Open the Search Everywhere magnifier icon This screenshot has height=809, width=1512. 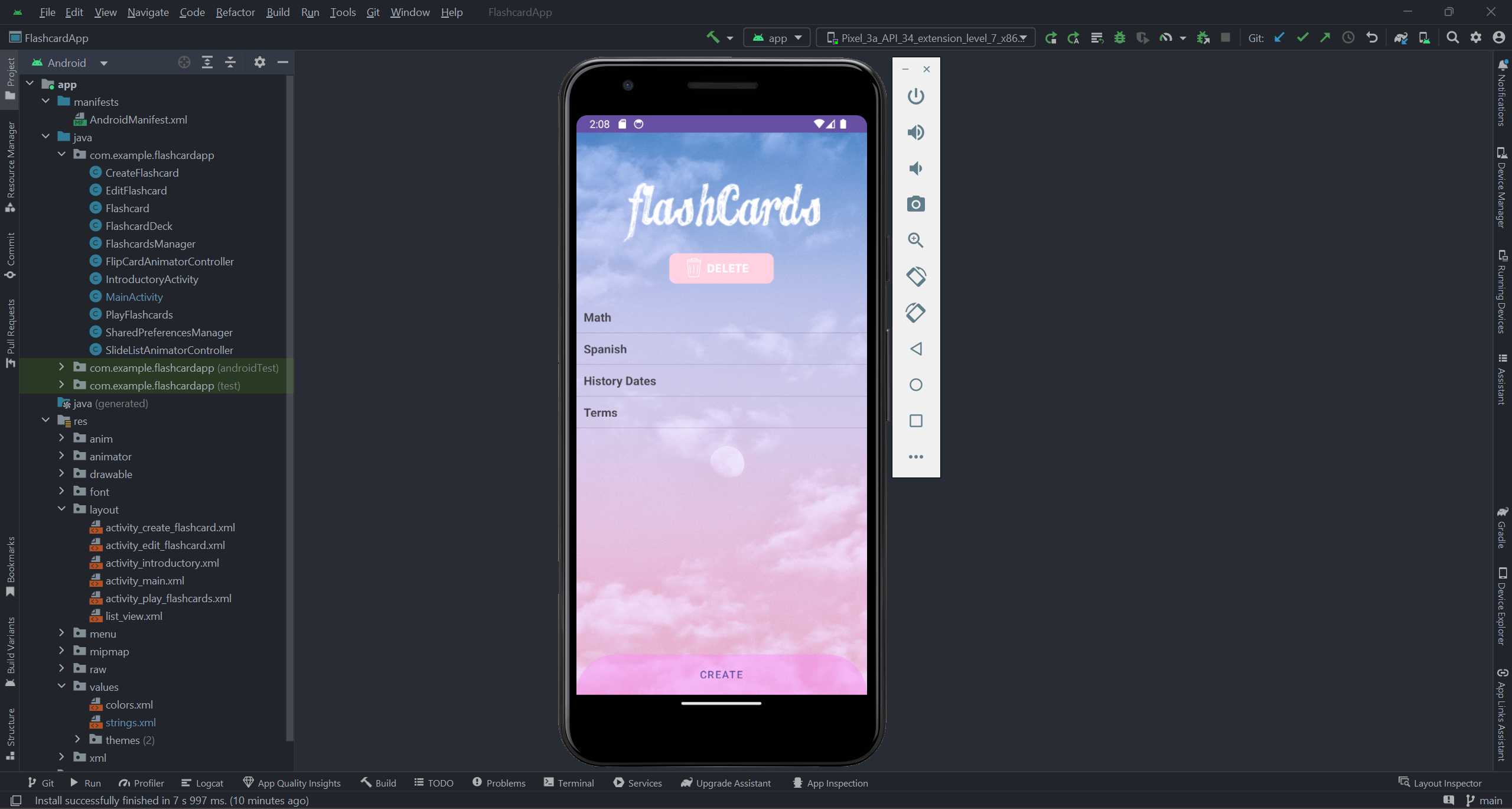pyautogui.click(x=1452, y=38)
